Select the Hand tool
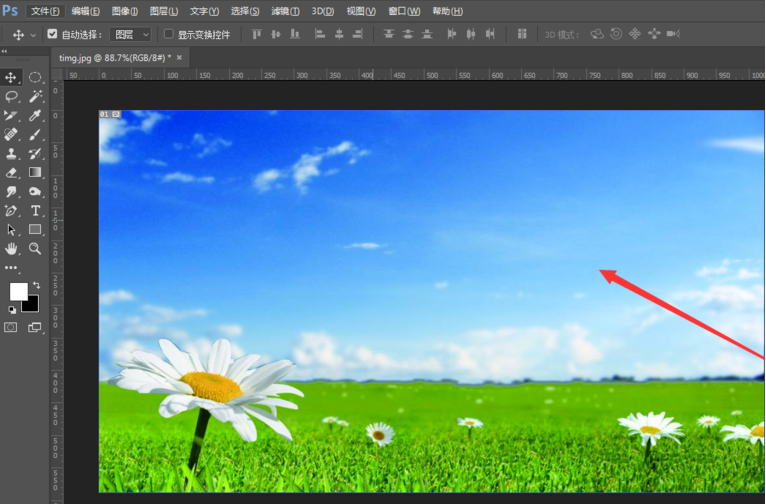The height and width of the screenshot is (504, 766). click(x=11, y=248)
